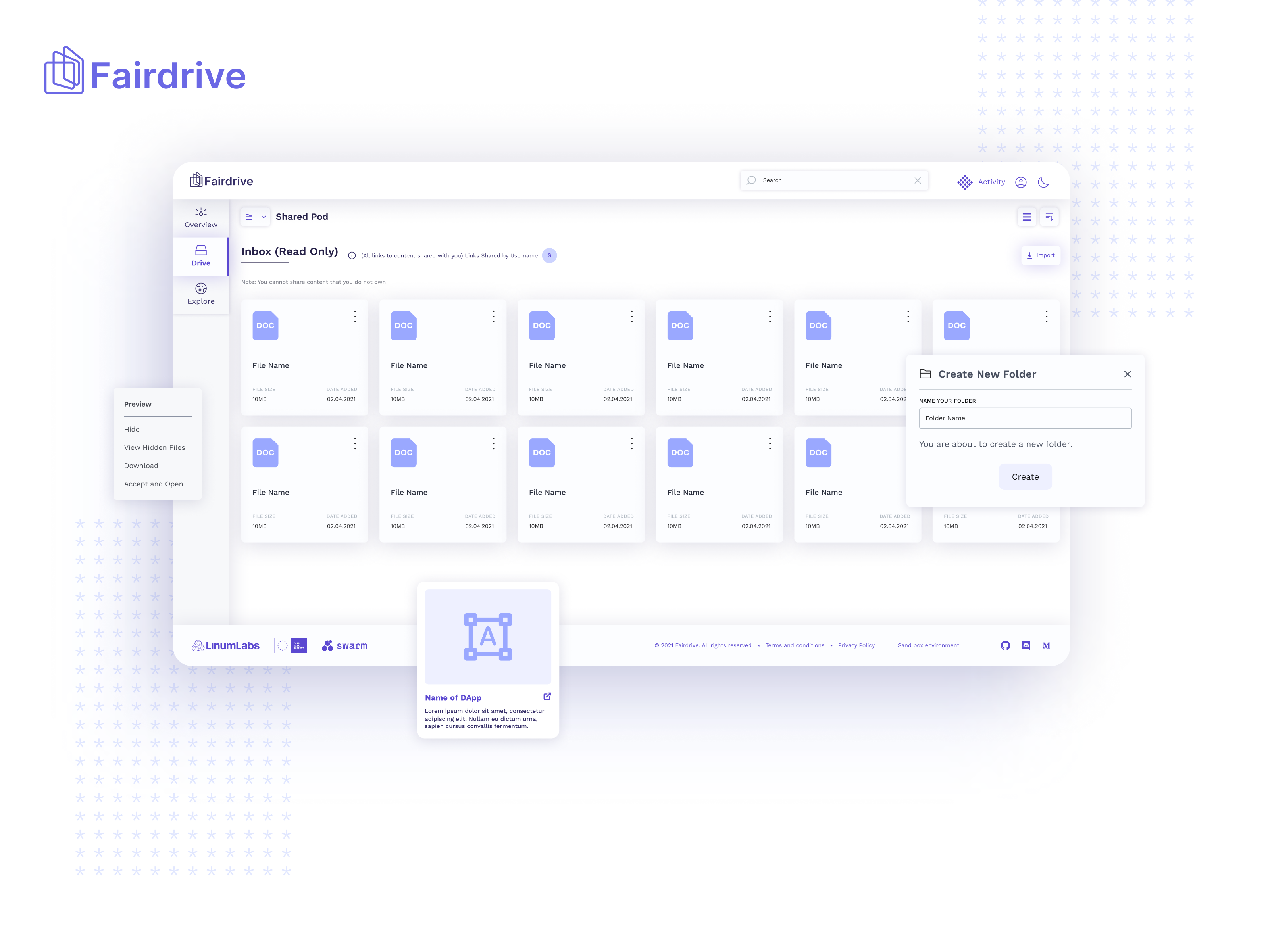Switch to list view layout
This screenshot has height=952, width=1270.
point(1027,217)
